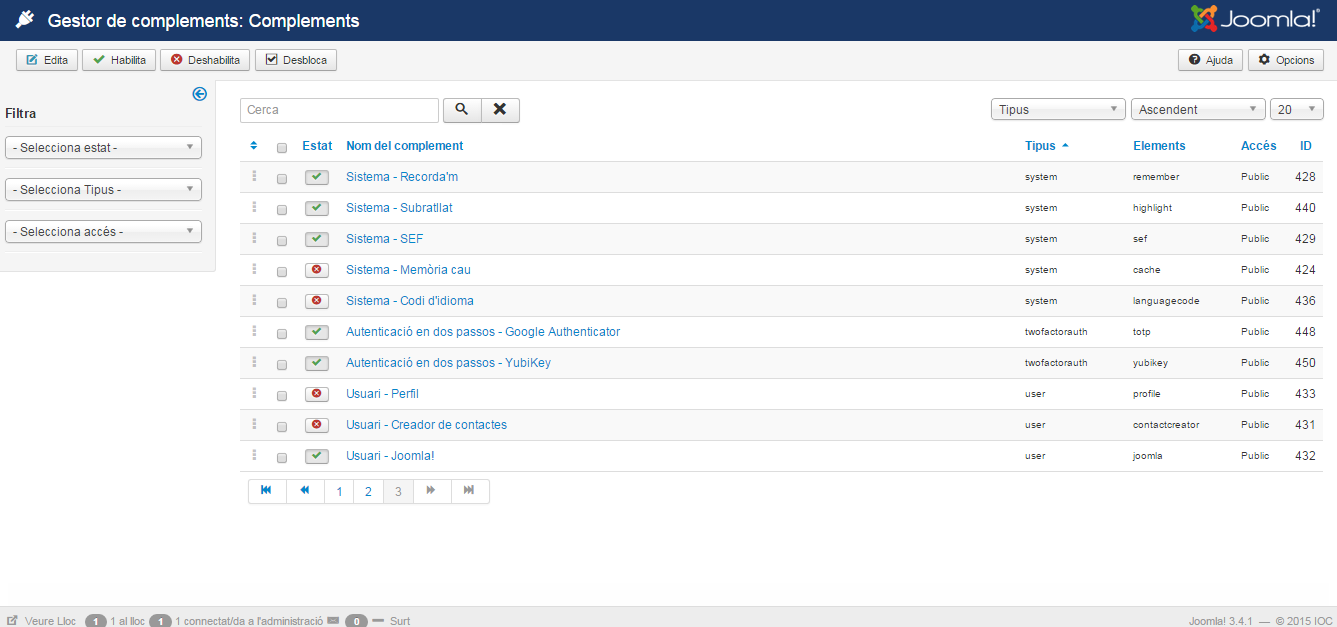The width and height of the screenshot is (1337, 627).
Task: Go to page 2 of results
Action: pos(368,492)
